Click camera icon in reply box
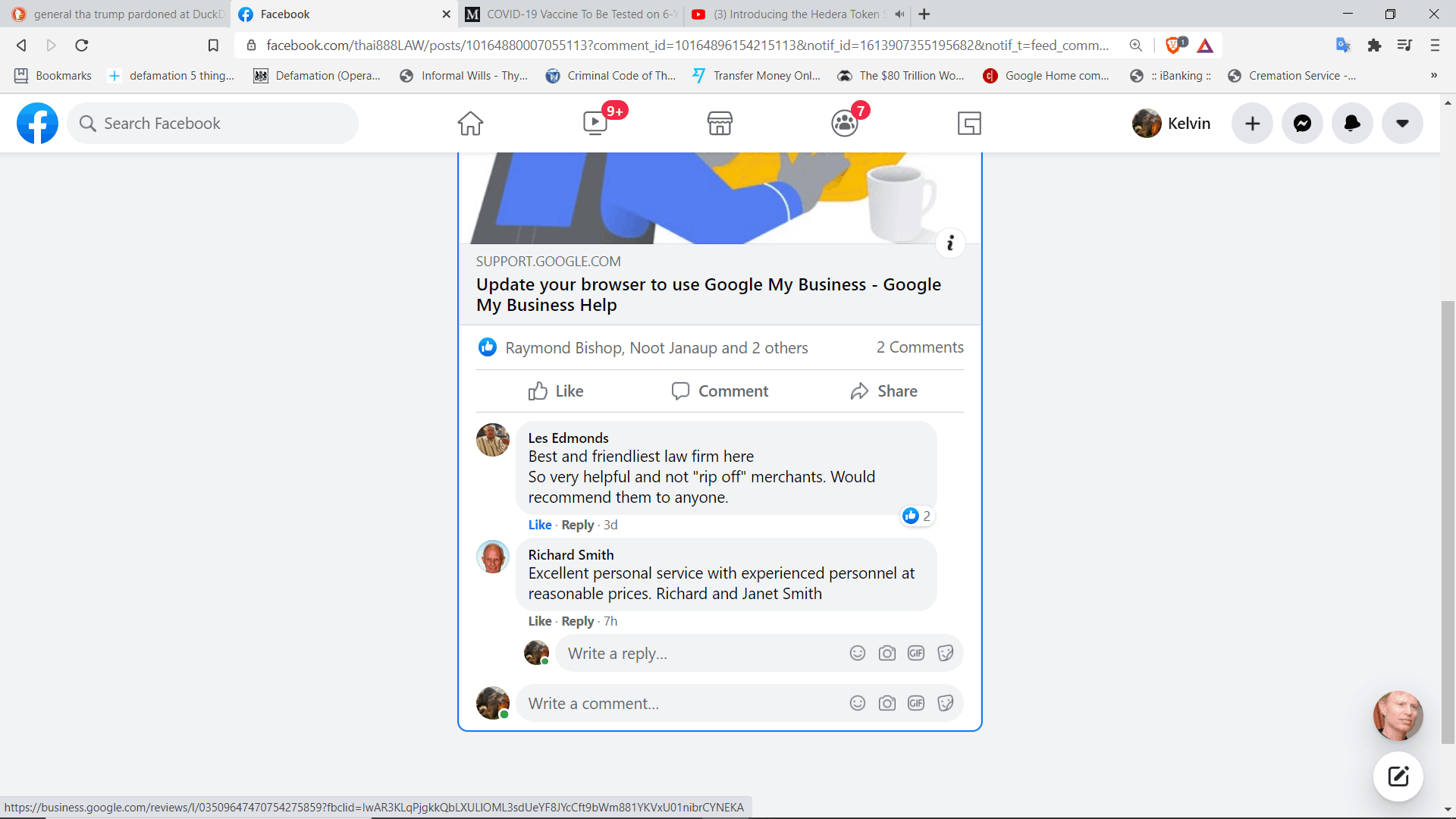This screenshot has width=1456, height=819. point(886,653)
